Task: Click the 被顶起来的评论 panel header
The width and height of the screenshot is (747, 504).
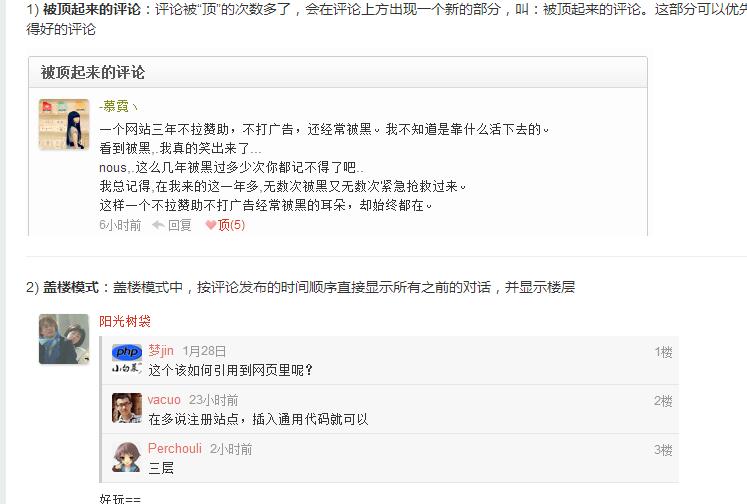Action: point(338,72)
